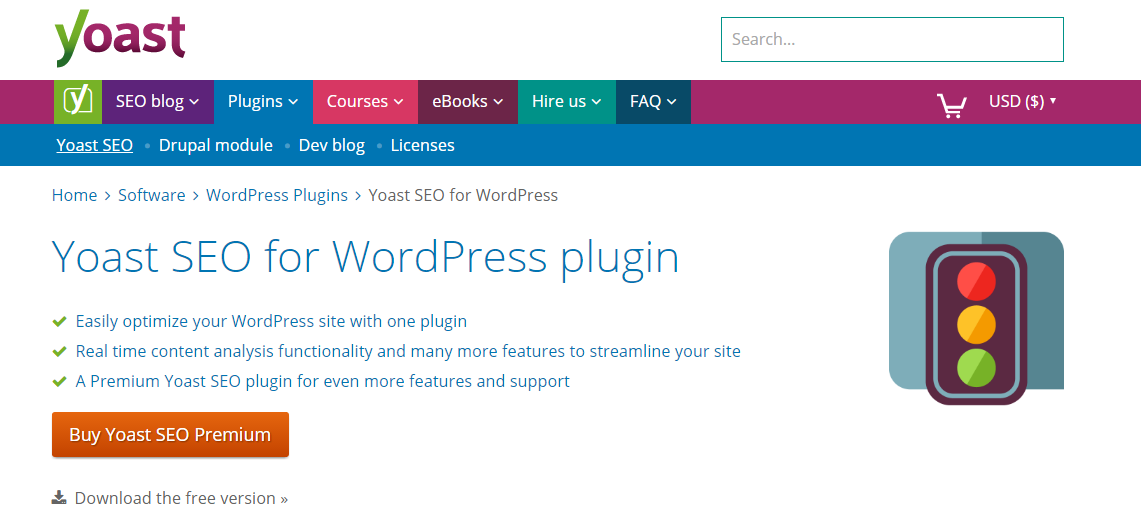
Task: Expand the SEO blog dropdown menu
Action: tap(157, 101)
